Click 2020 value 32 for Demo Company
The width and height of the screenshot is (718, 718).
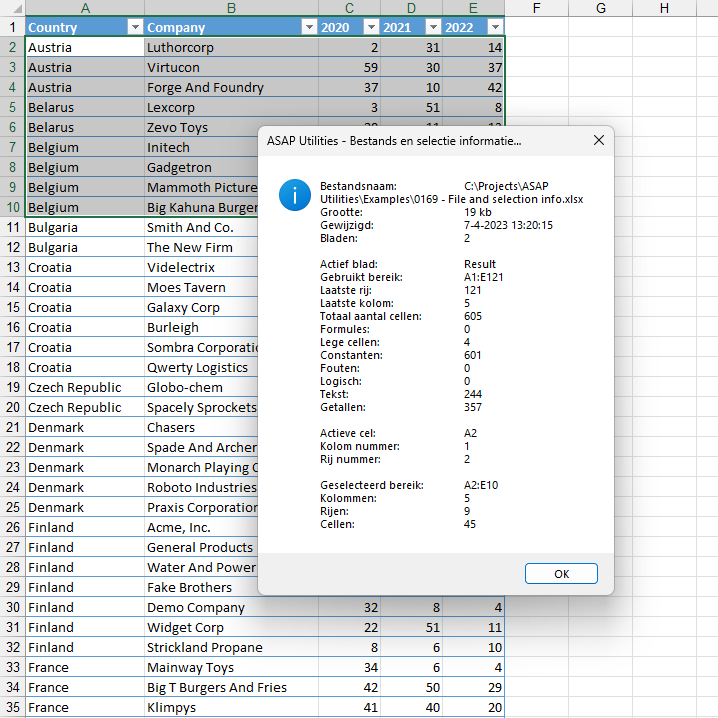(349, 607)
